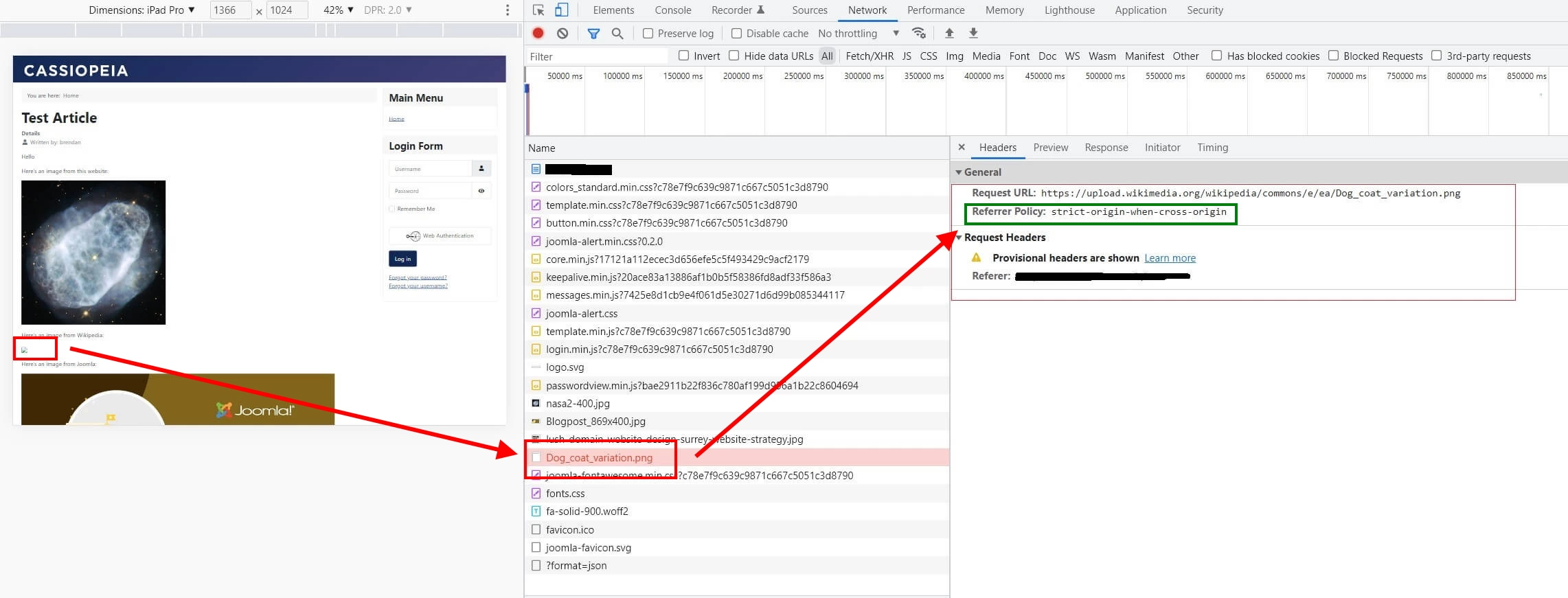Enable the Preserve log checkbox
Viewport: 1568px width, 598px height.
[x=648, y=33]
